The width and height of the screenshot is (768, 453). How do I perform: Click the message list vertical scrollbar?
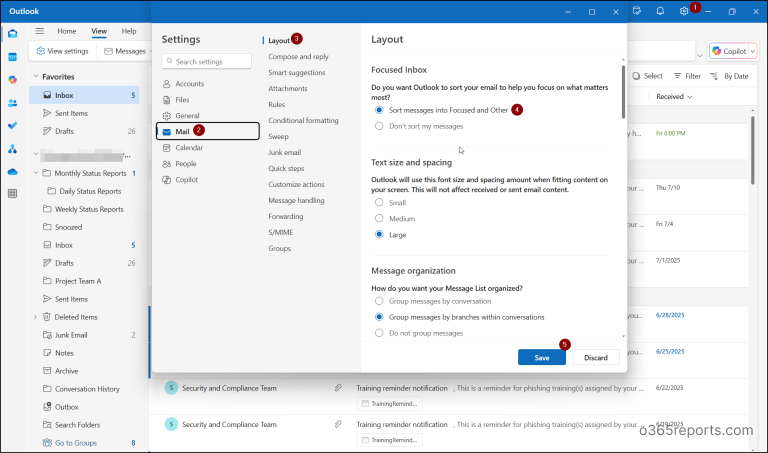coord(753,149)
